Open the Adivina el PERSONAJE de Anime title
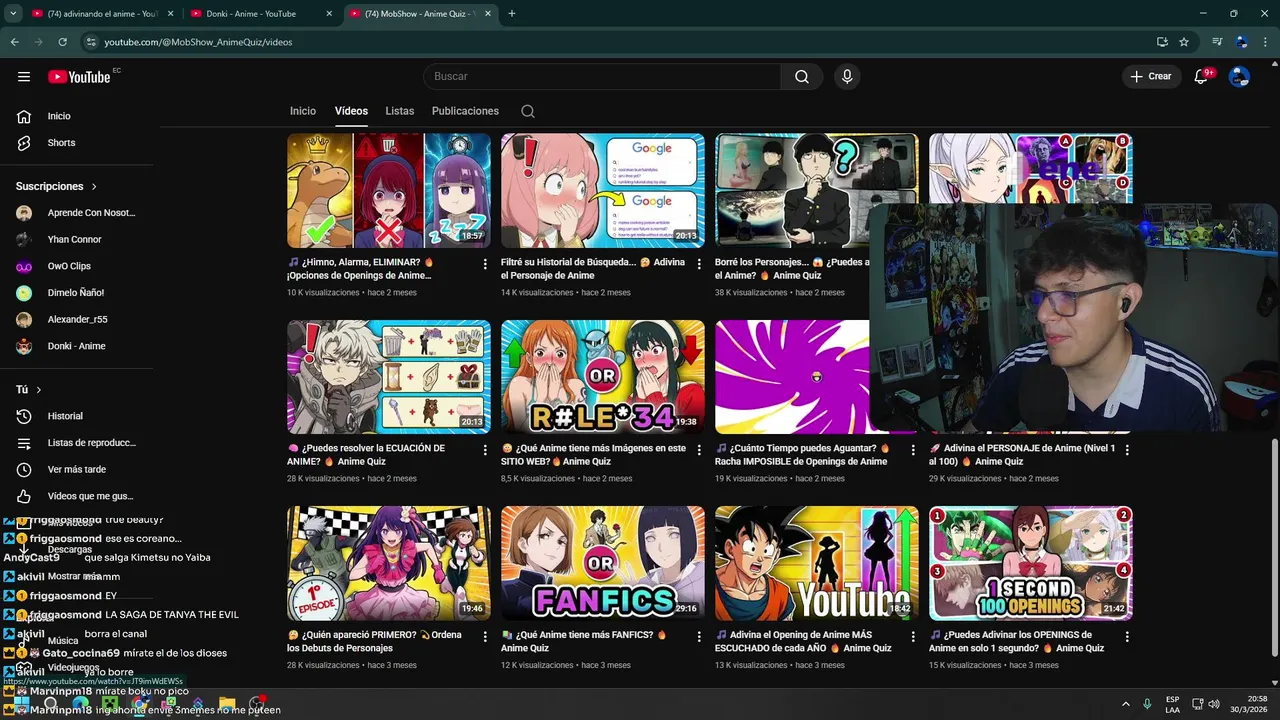 coord(1022,455)
